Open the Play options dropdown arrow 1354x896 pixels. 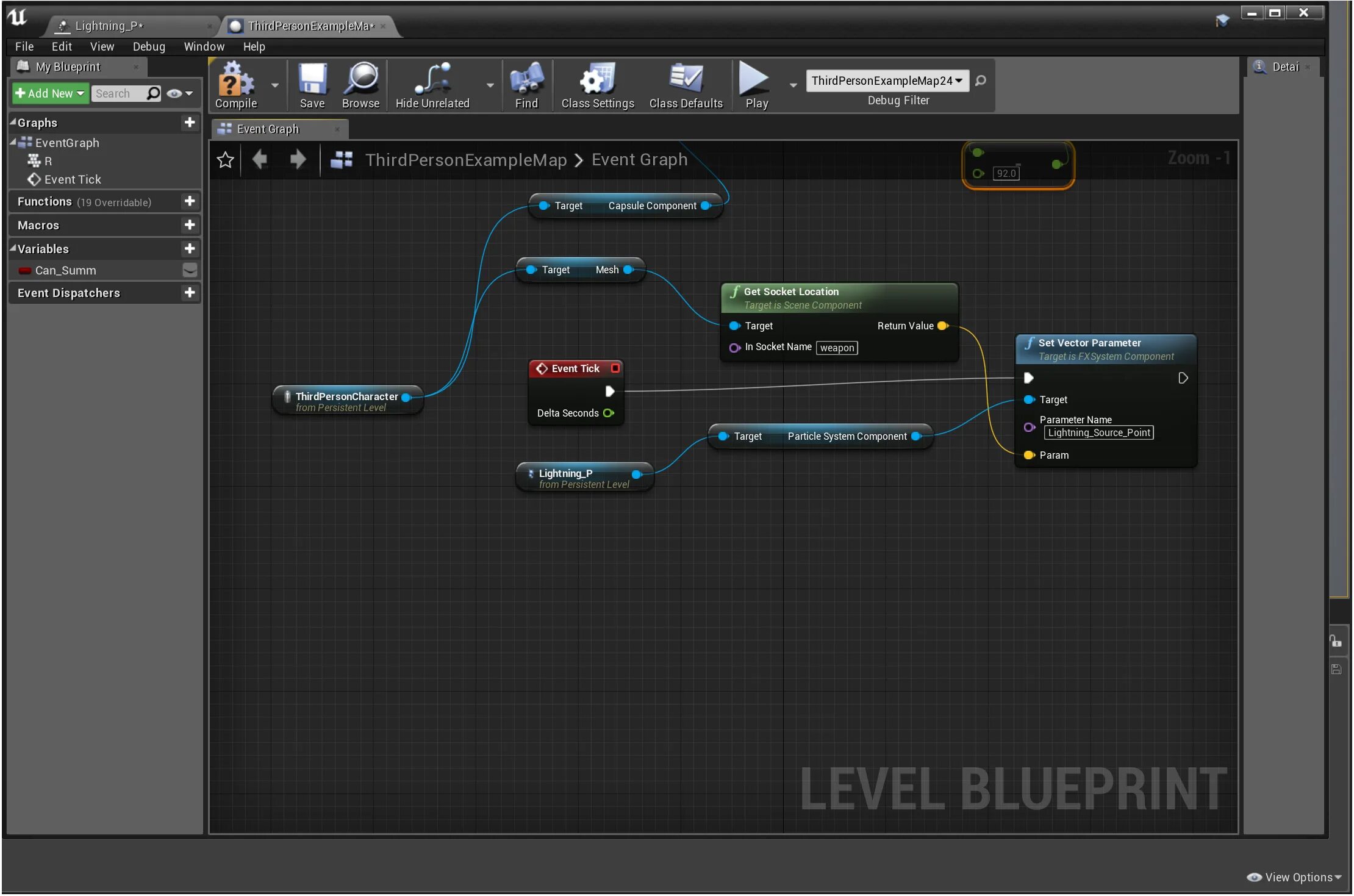pos(793,85)
